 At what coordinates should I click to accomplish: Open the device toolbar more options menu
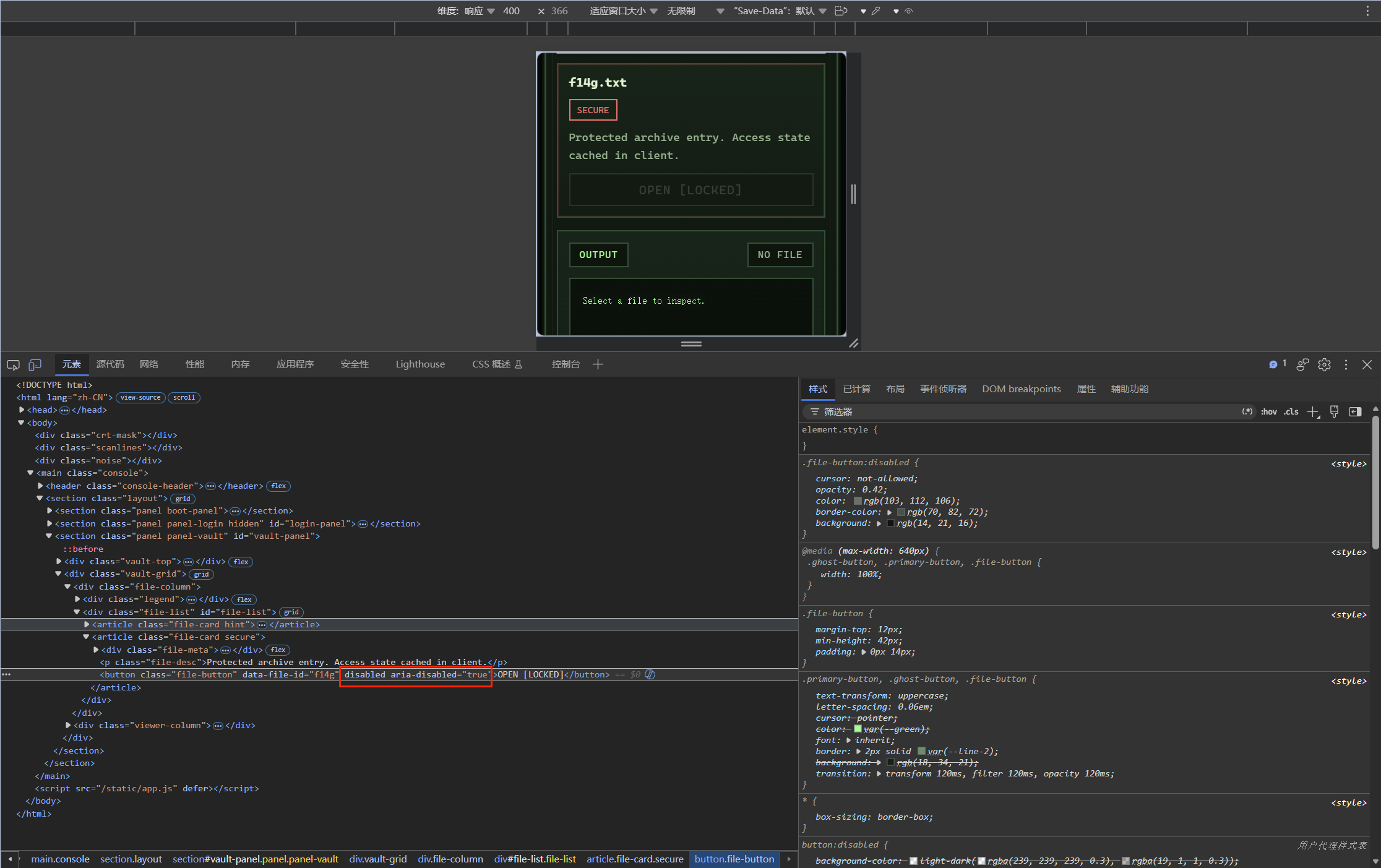[x=1367, y=11]
